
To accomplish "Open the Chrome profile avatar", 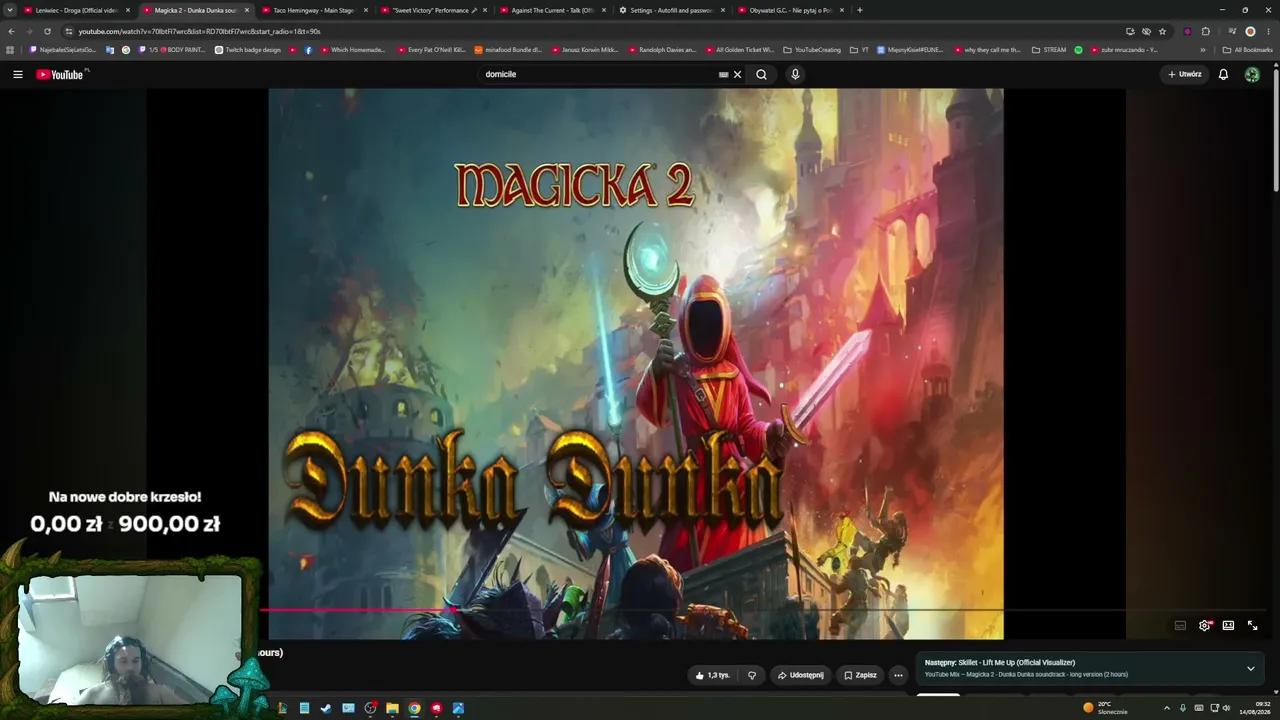I will [x=1250, y=31].
